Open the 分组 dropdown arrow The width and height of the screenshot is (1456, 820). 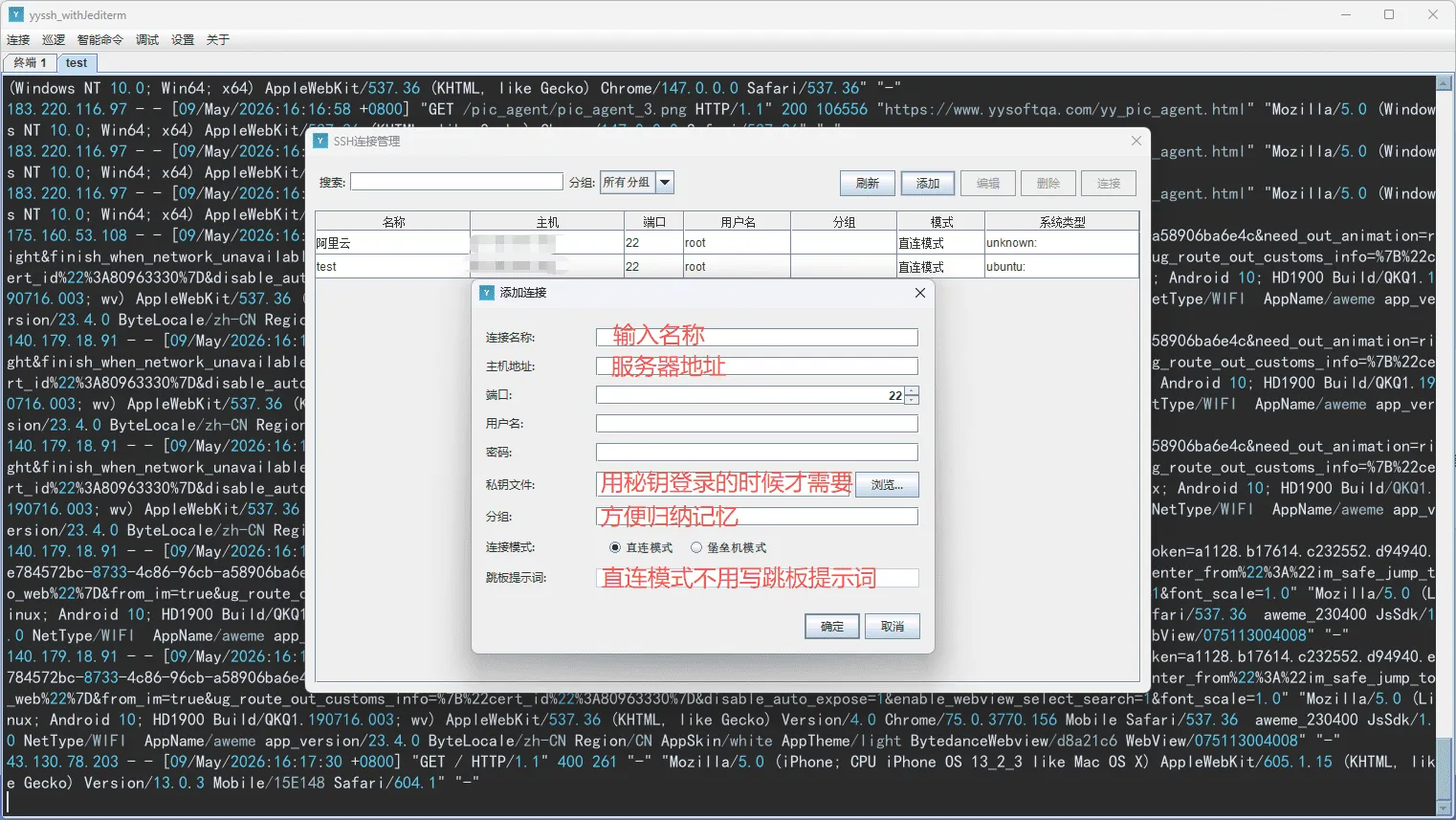(665, 183)
